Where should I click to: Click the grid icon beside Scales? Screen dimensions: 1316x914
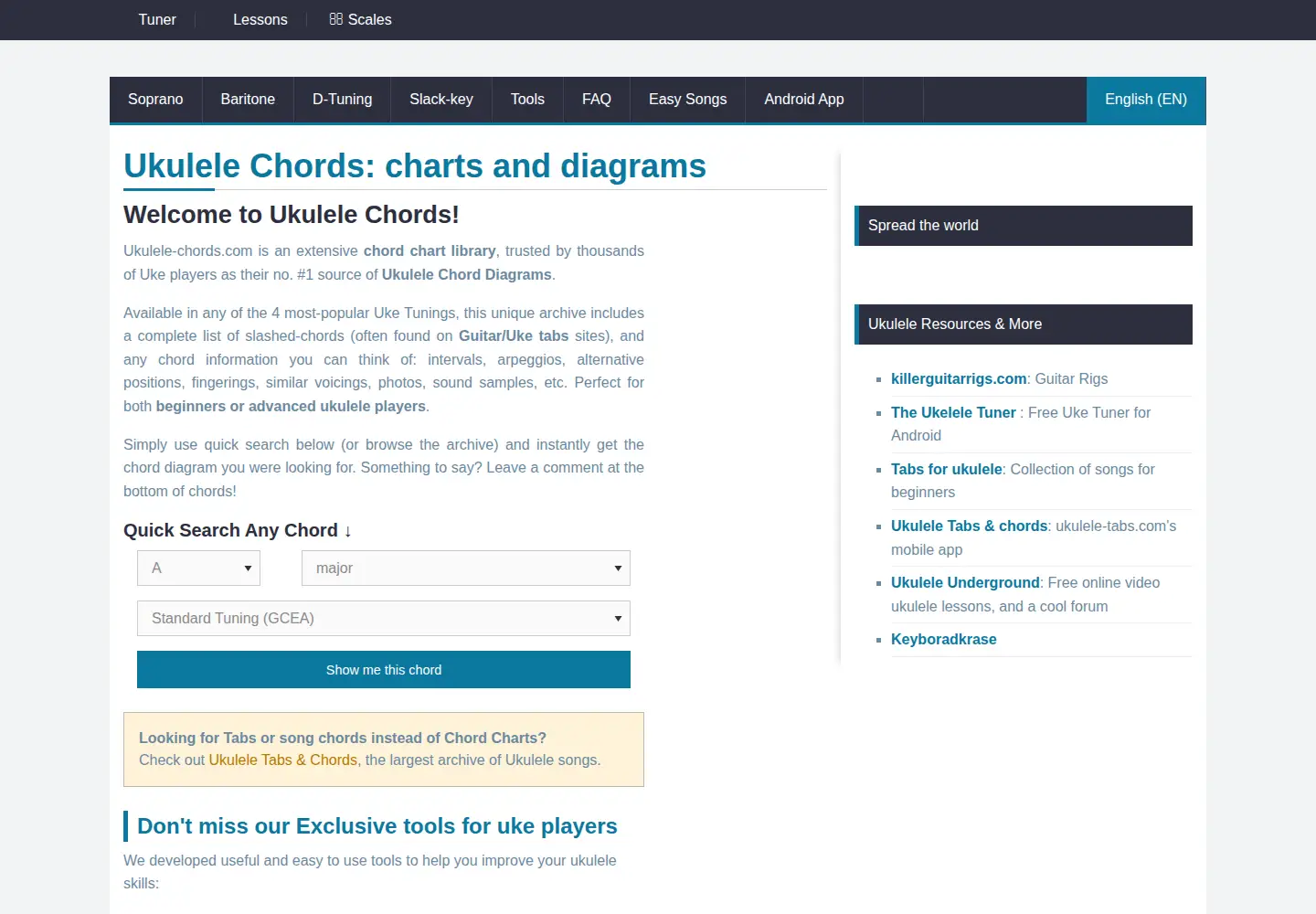335,19
